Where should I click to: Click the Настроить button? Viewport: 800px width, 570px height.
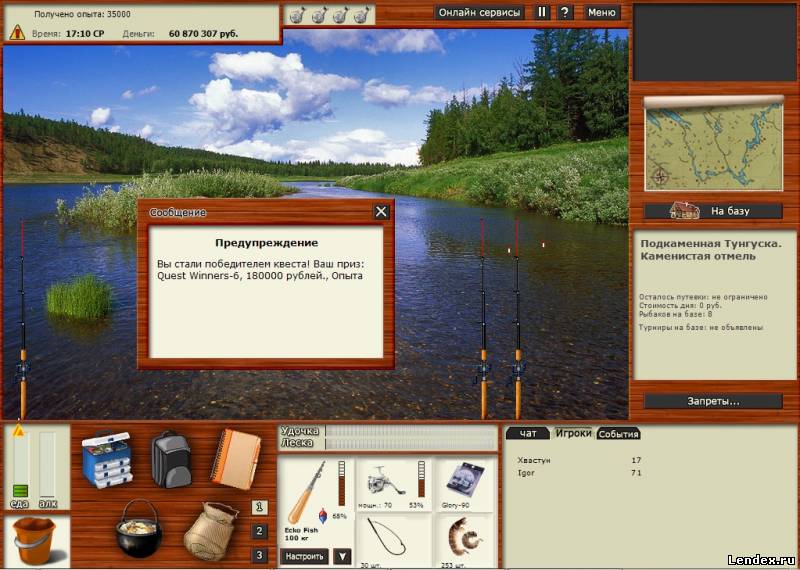[x=305, y=556]
